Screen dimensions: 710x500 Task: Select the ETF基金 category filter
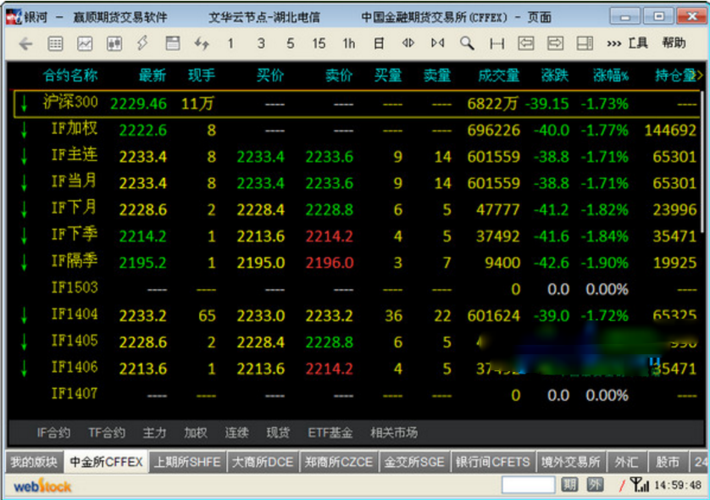pos(330,433)
